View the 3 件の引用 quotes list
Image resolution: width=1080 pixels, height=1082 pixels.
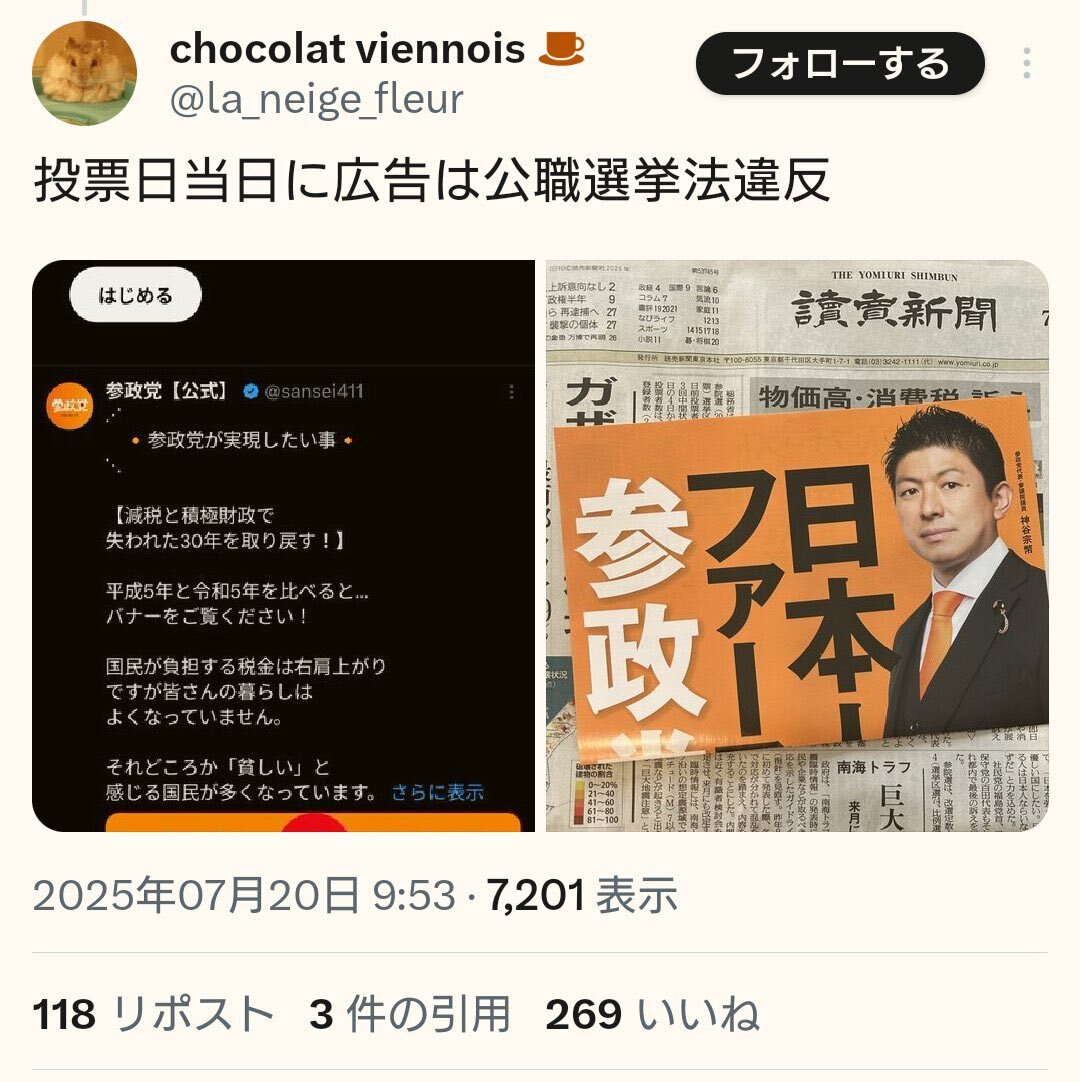pos(410,1014)
